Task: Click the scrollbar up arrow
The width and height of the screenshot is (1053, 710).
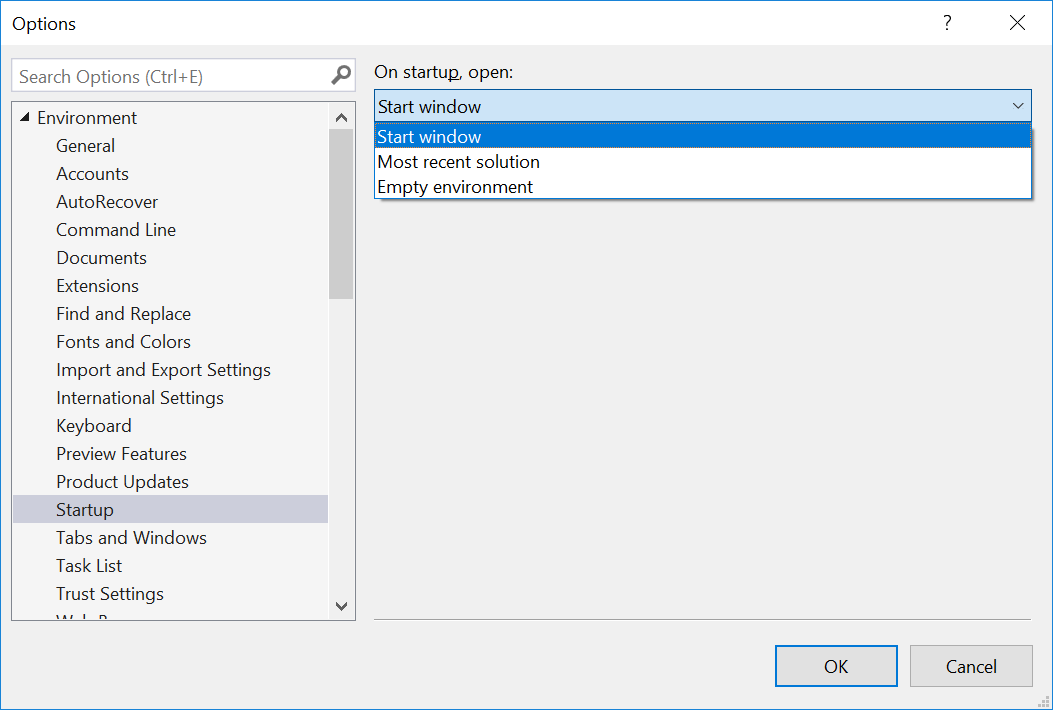Action: pyautogui.click(x=341, y=117)
